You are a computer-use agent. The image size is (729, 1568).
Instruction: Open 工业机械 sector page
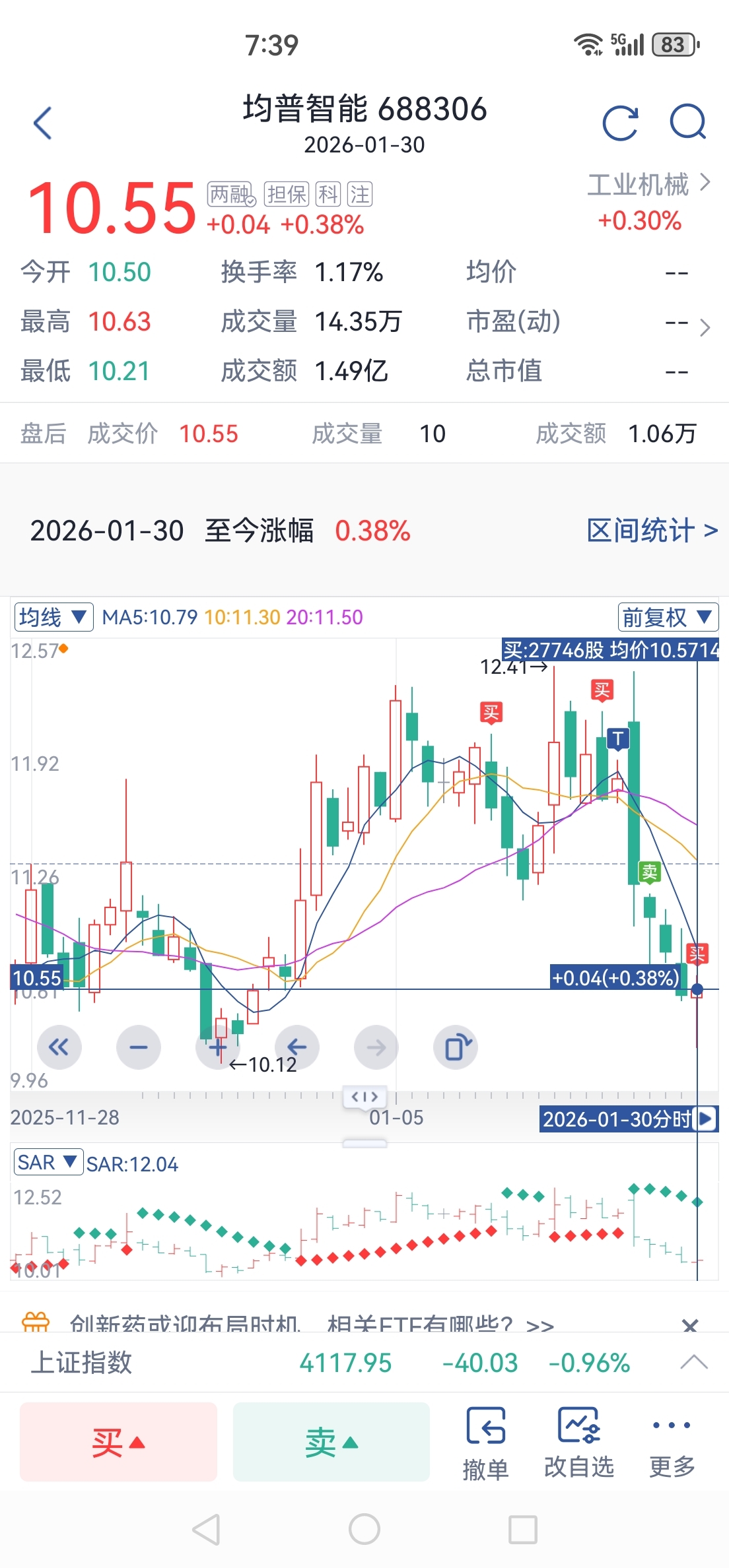(648, 184)
